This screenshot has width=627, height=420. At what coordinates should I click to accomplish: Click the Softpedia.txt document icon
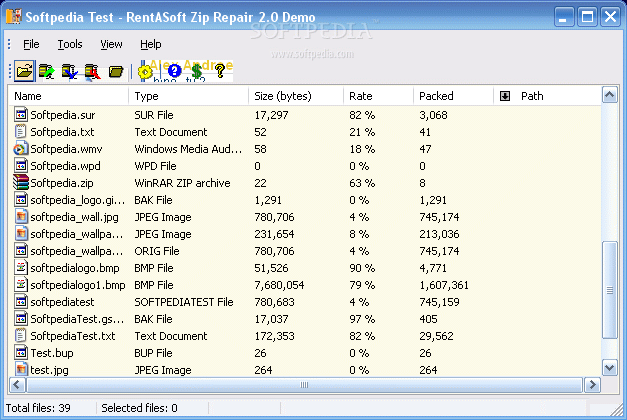[21, 132]
